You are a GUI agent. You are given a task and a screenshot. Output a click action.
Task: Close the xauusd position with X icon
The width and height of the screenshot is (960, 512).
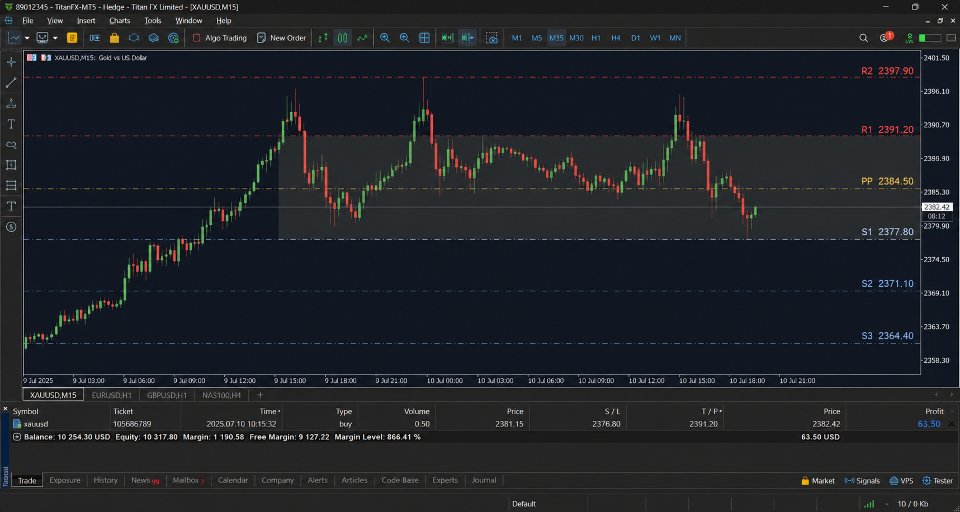tap(951, 424)
